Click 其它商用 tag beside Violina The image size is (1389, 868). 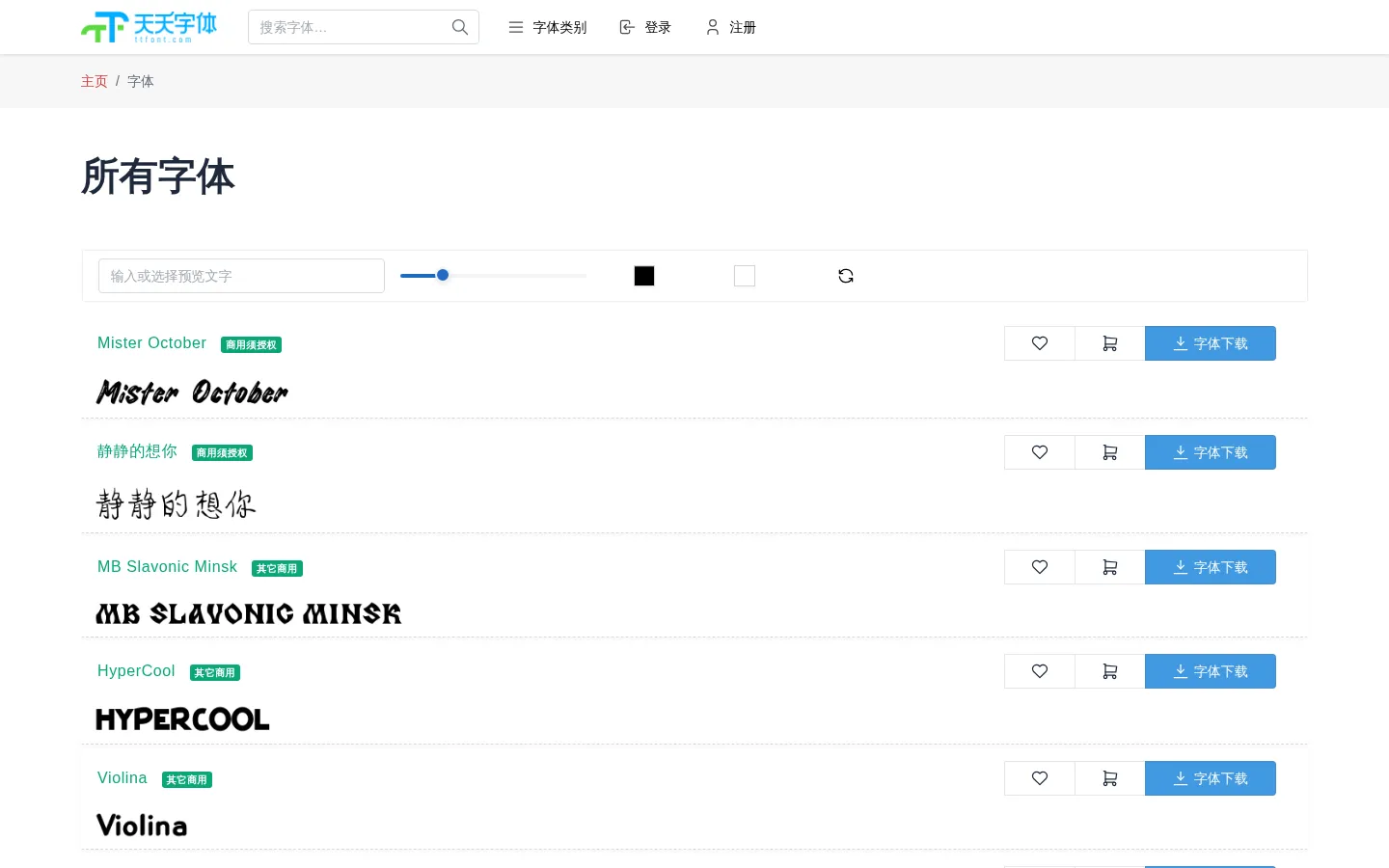(x=187, y=780)
